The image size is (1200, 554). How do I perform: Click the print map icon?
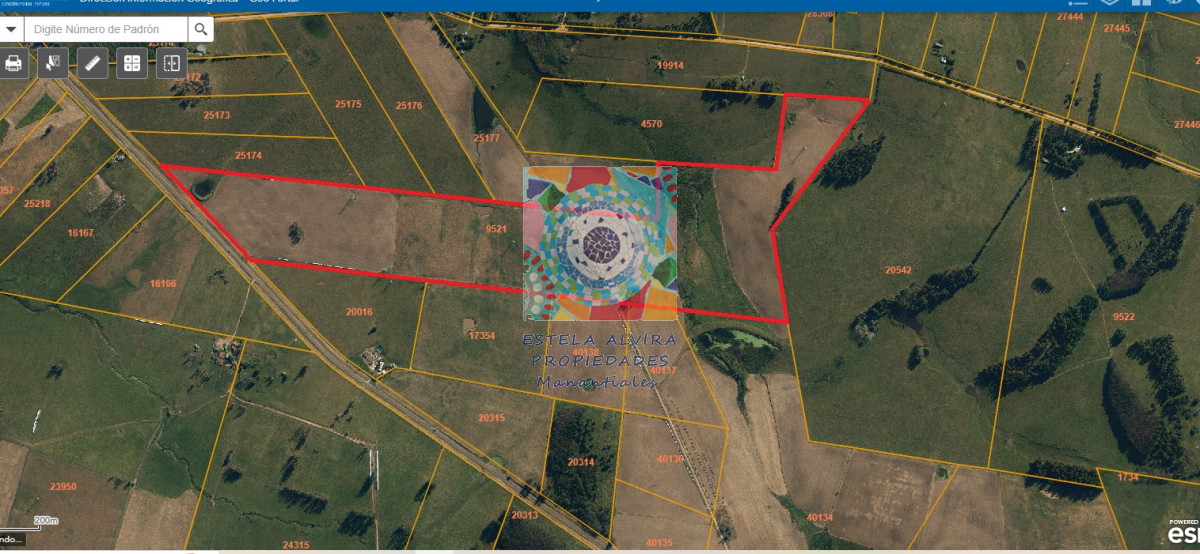click(14, 64)
